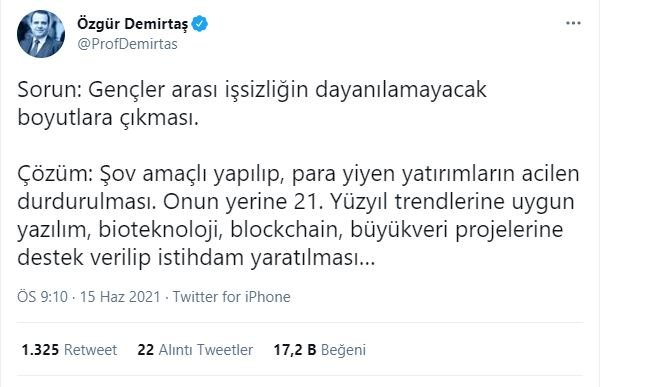Open the Twitter for iPhone source link

point(232,296)
